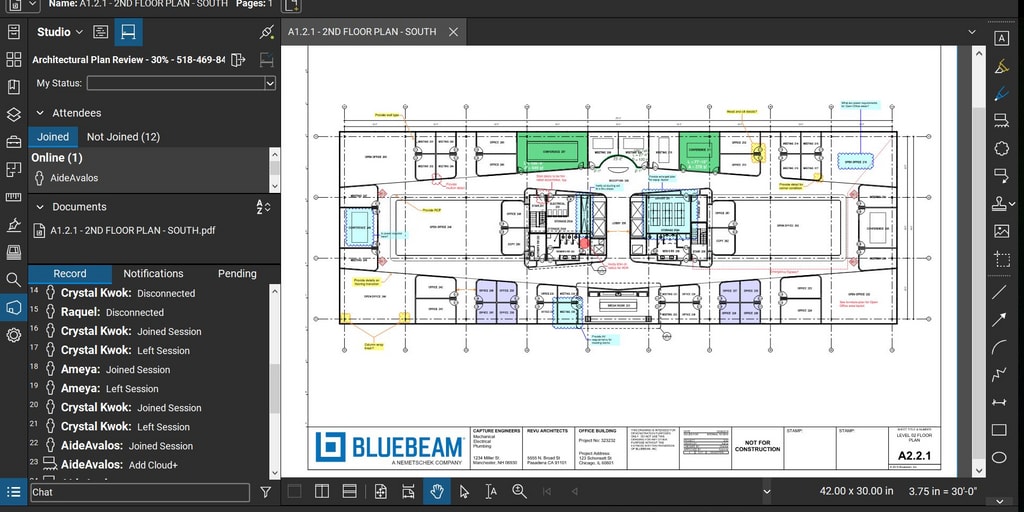1024x512 pixels.
Task: Select the Arc tool
Action: coord(999,347)
